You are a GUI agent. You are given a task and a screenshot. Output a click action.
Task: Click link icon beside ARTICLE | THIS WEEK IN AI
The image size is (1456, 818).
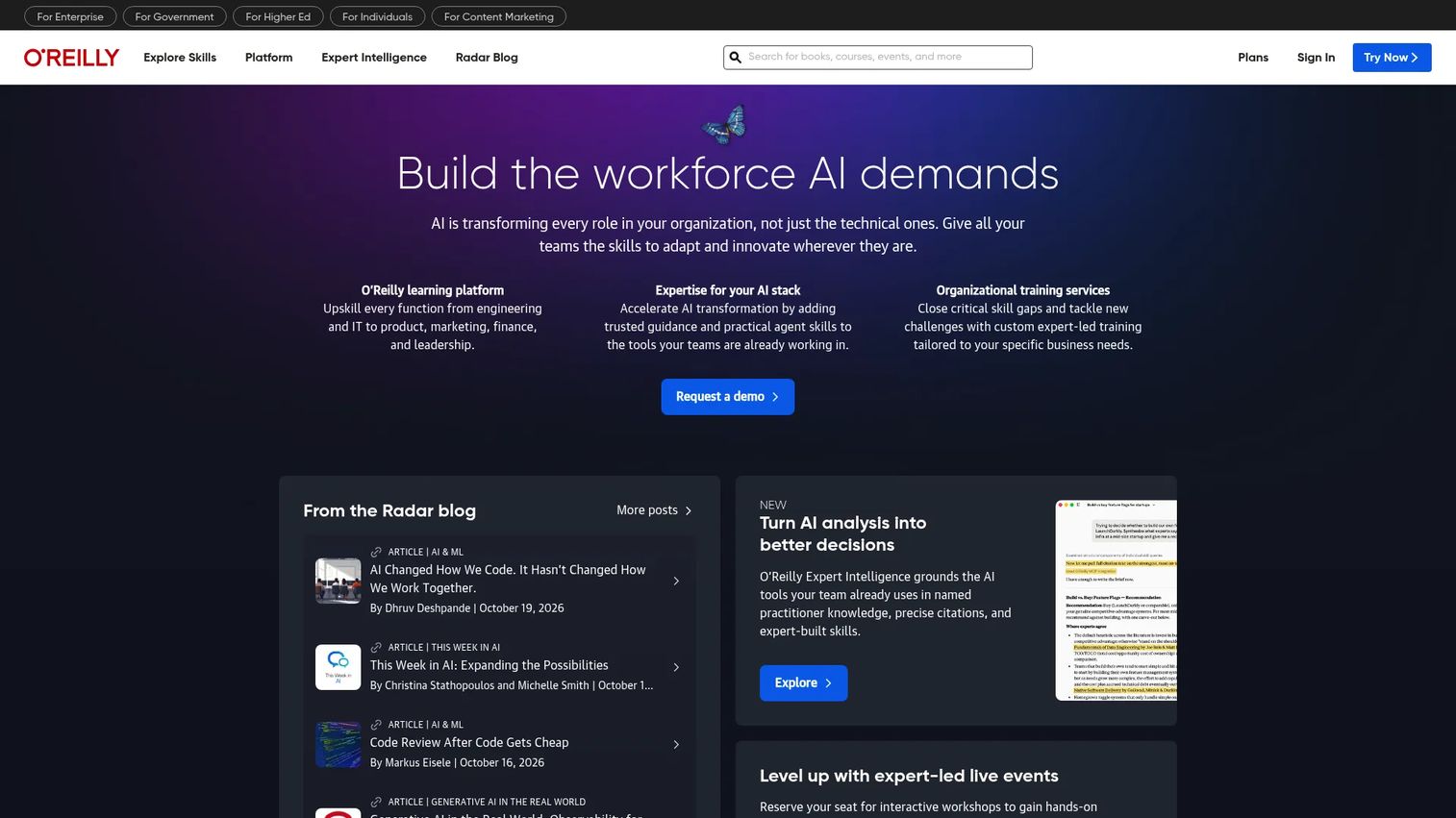[x=376, y=647]
